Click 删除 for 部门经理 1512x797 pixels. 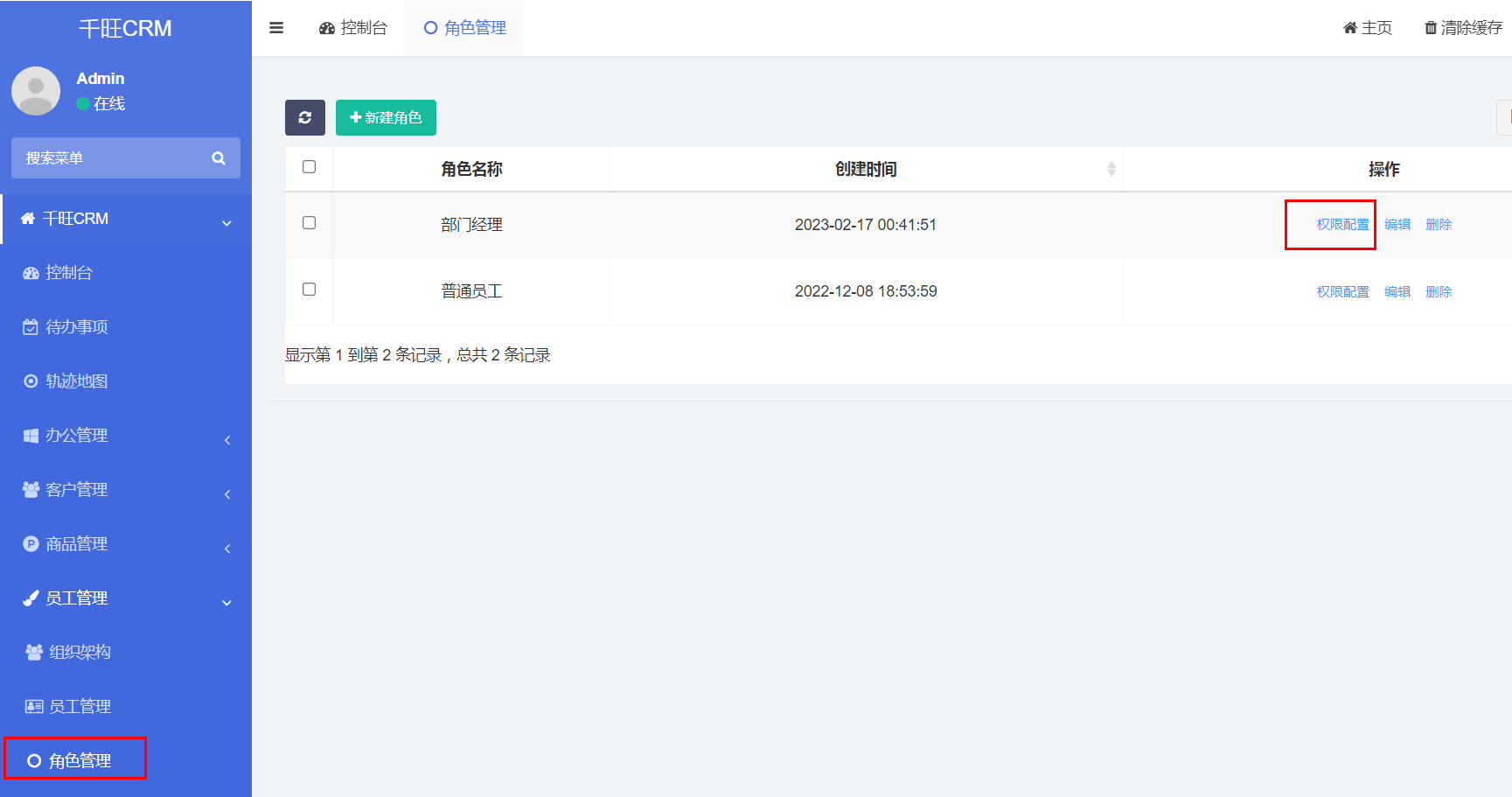1439,225
